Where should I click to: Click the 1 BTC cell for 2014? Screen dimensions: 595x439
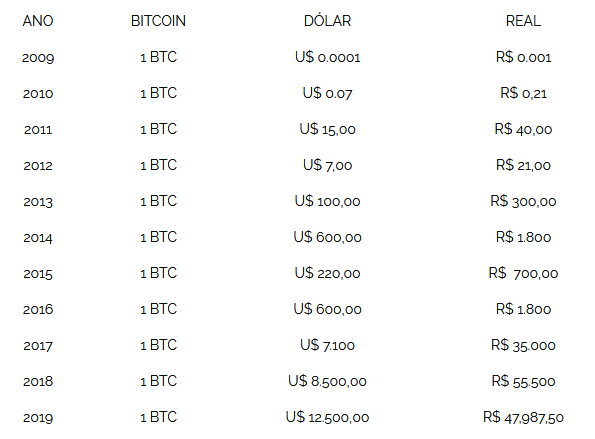pos(158,238)
